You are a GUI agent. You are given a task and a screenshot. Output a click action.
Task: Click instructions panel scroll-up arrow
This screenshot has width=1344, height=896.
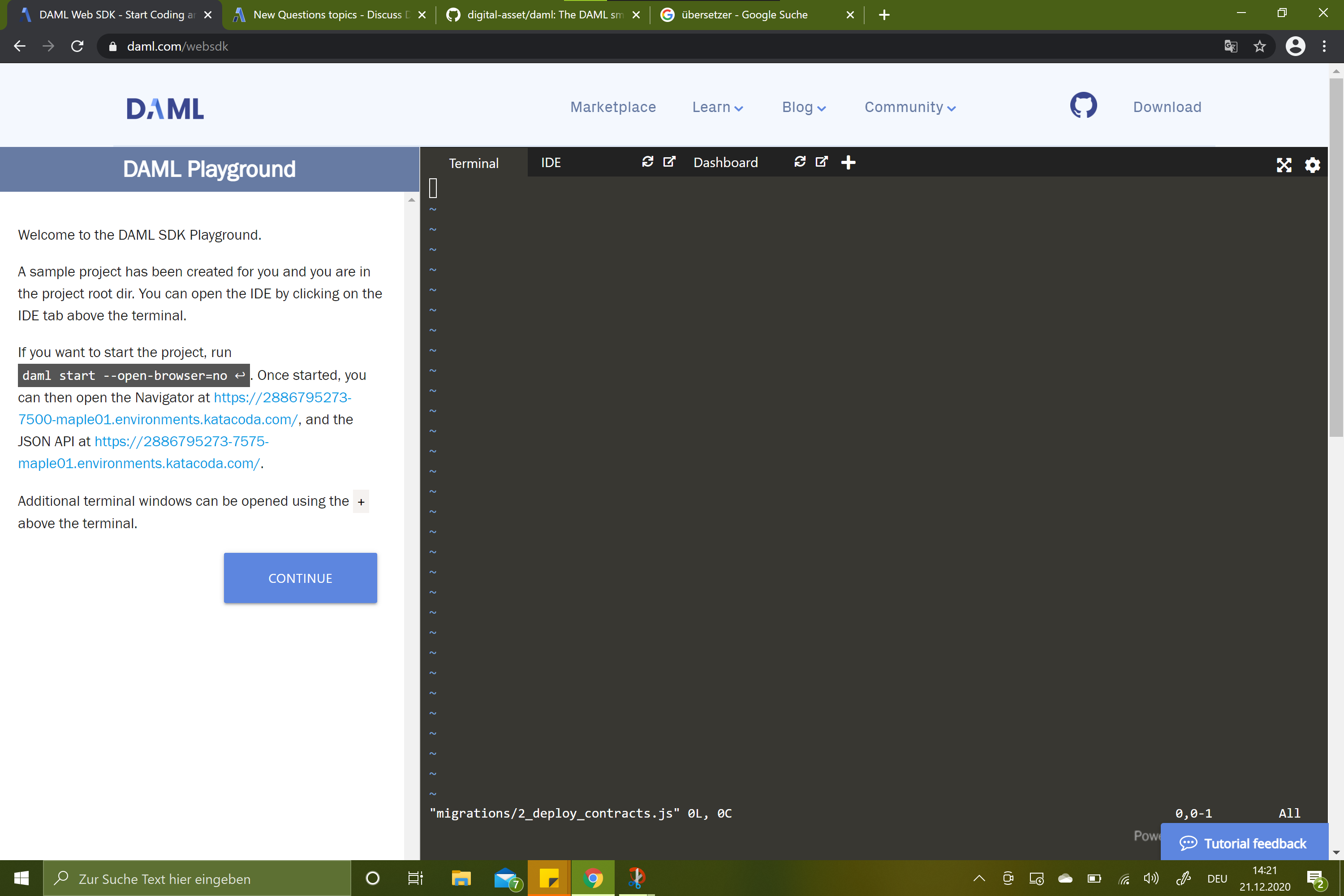click(411, 200)
